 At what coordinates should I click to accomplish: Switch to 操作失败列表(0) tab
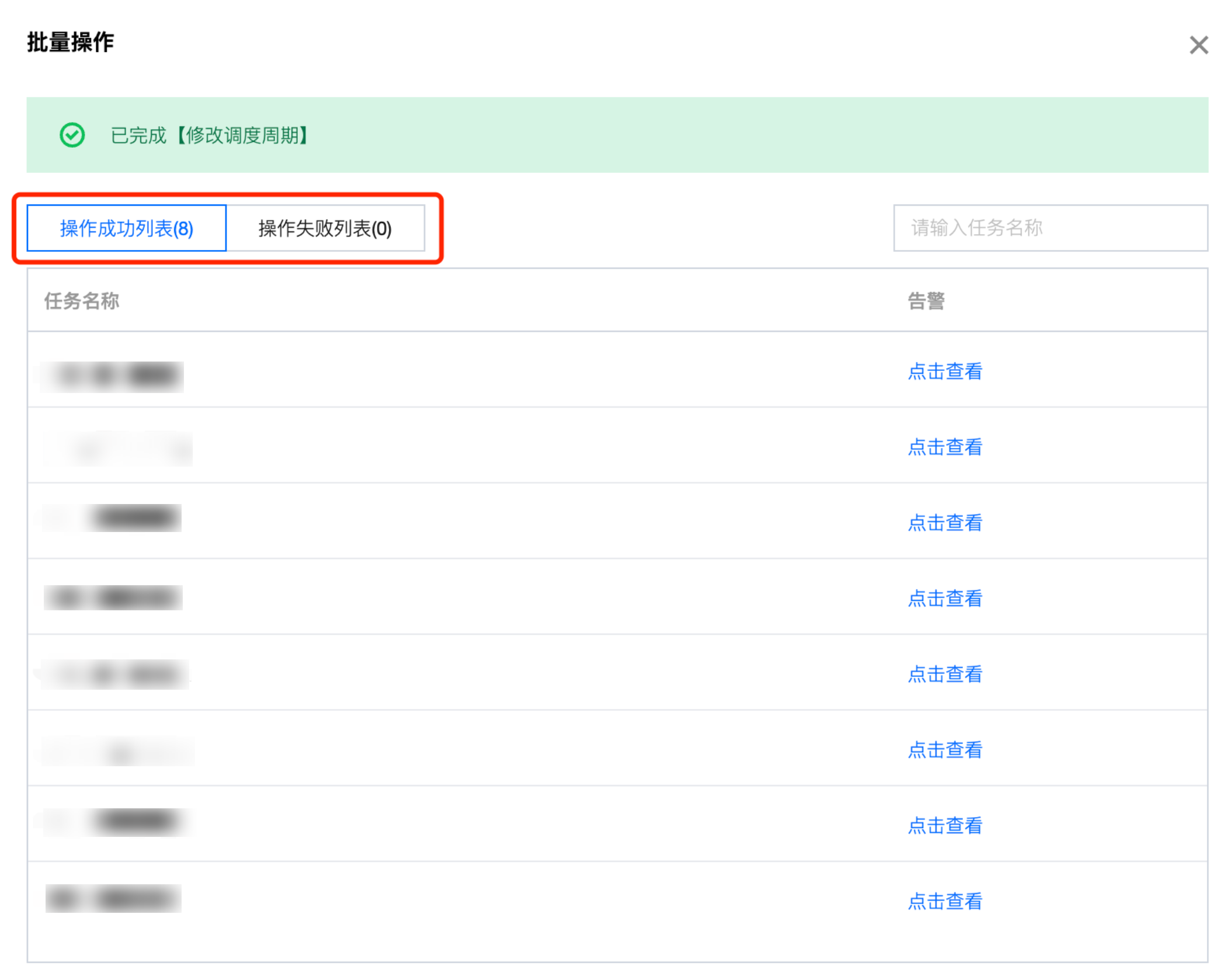(325, 228)
